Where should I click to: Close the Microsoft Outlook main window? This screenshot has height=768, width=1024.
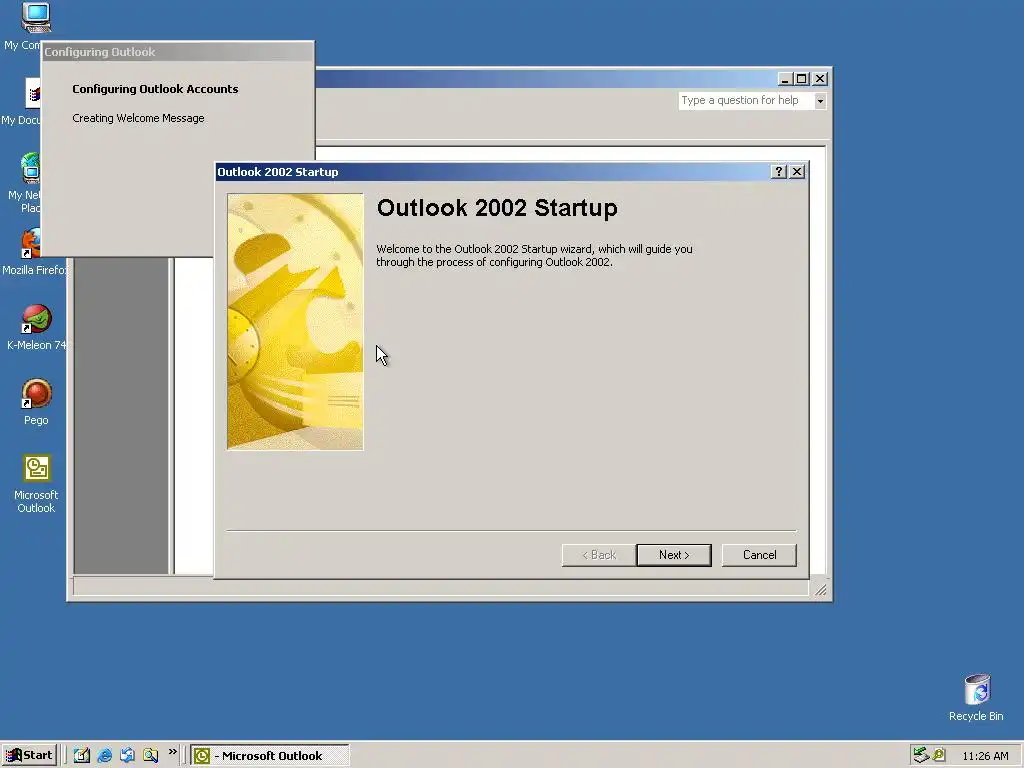[820, 79]
